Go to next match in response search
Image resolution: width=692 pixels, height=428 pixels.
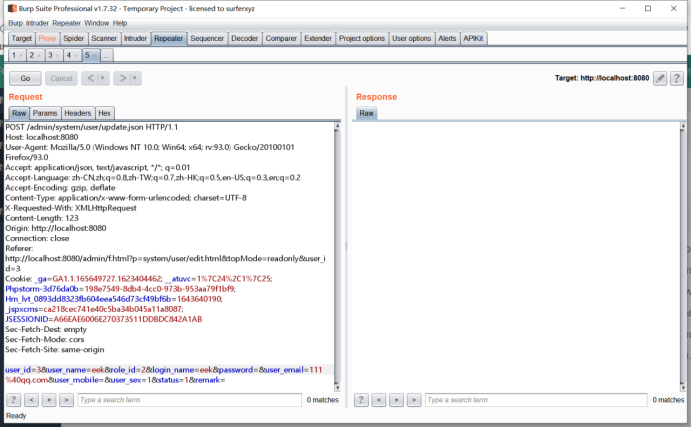coord(414,400)
